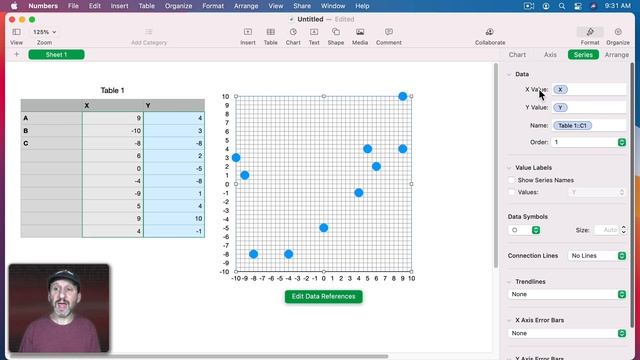
Task: Open the View sidebar toolbar button
Action: click(16, 32)
